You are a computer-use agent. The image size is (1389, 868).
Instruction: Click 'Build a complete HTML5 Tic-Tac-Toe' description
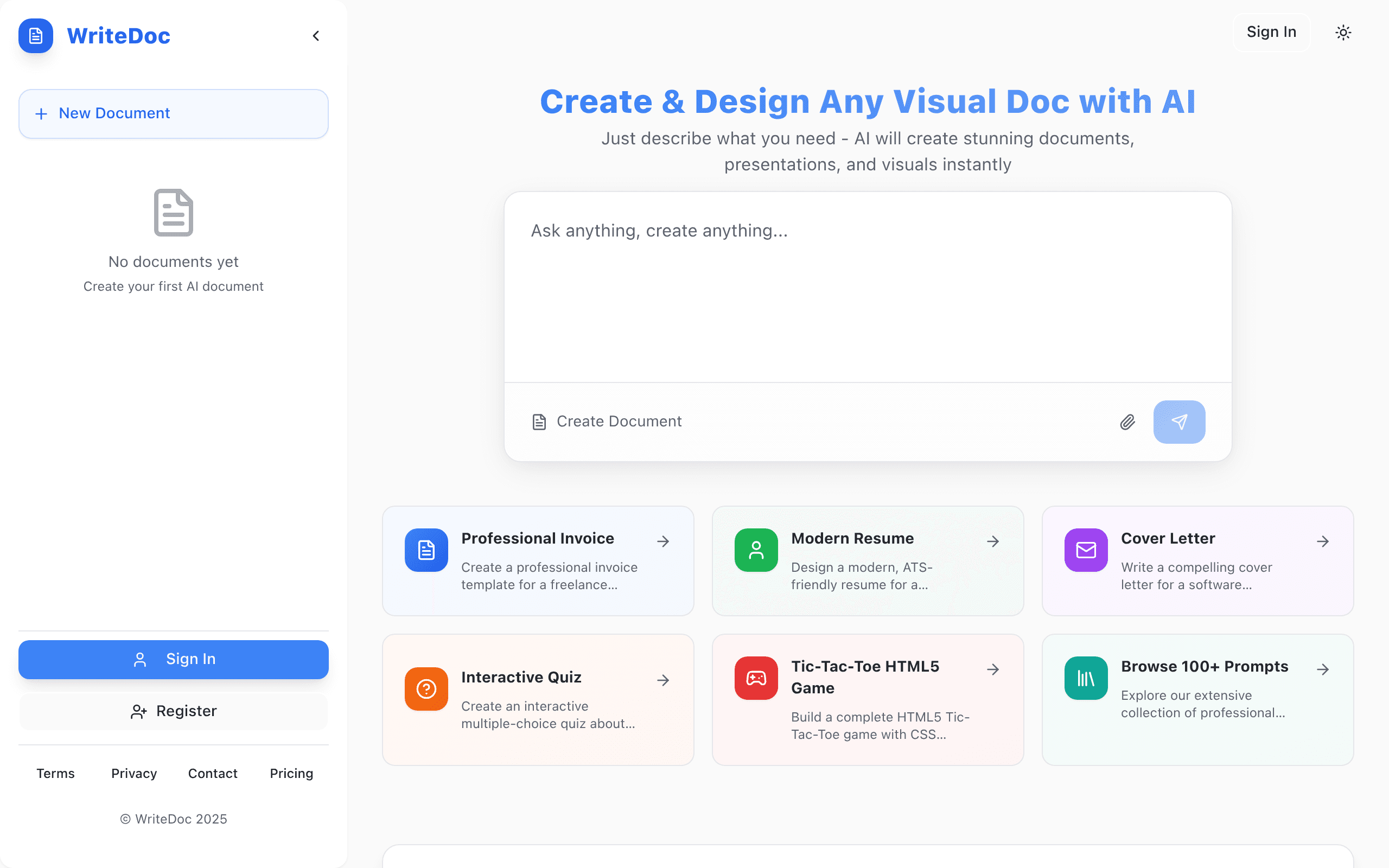coord(880,726)
